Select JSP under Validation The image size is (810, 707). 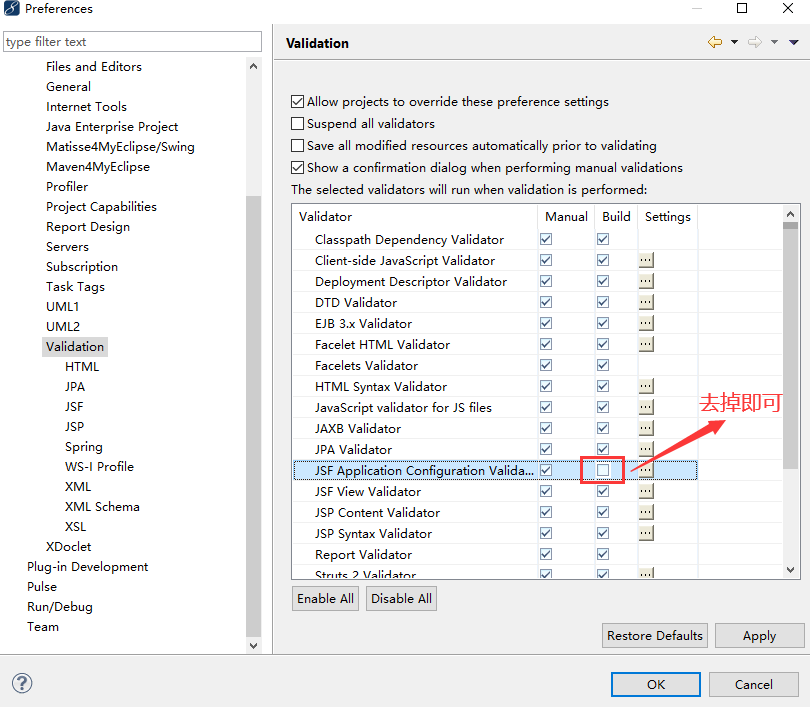click(74, 427)
